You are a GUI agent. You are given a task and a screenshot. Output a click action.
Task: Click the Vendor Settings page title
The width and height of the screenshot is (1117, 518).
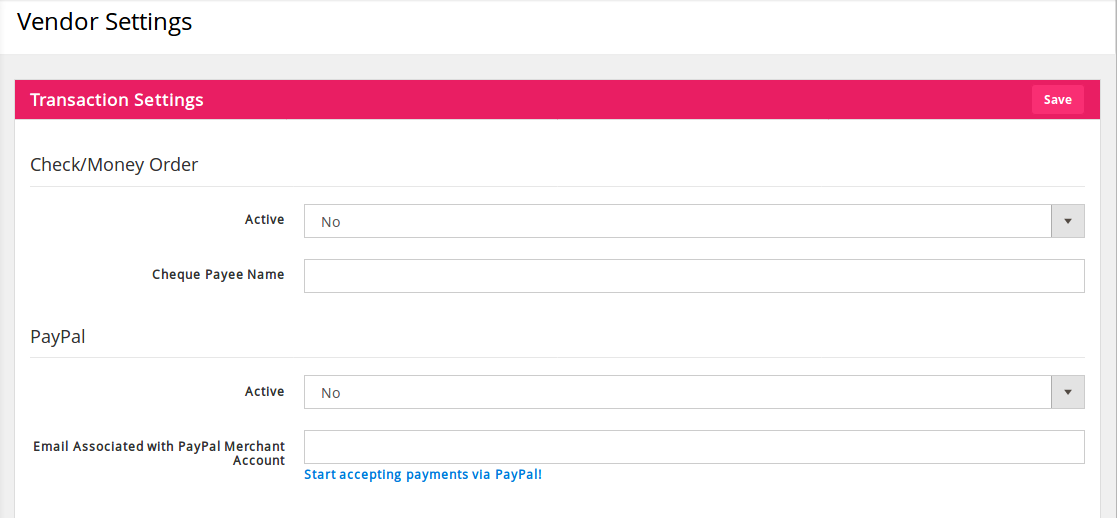(x=105, y=22)
